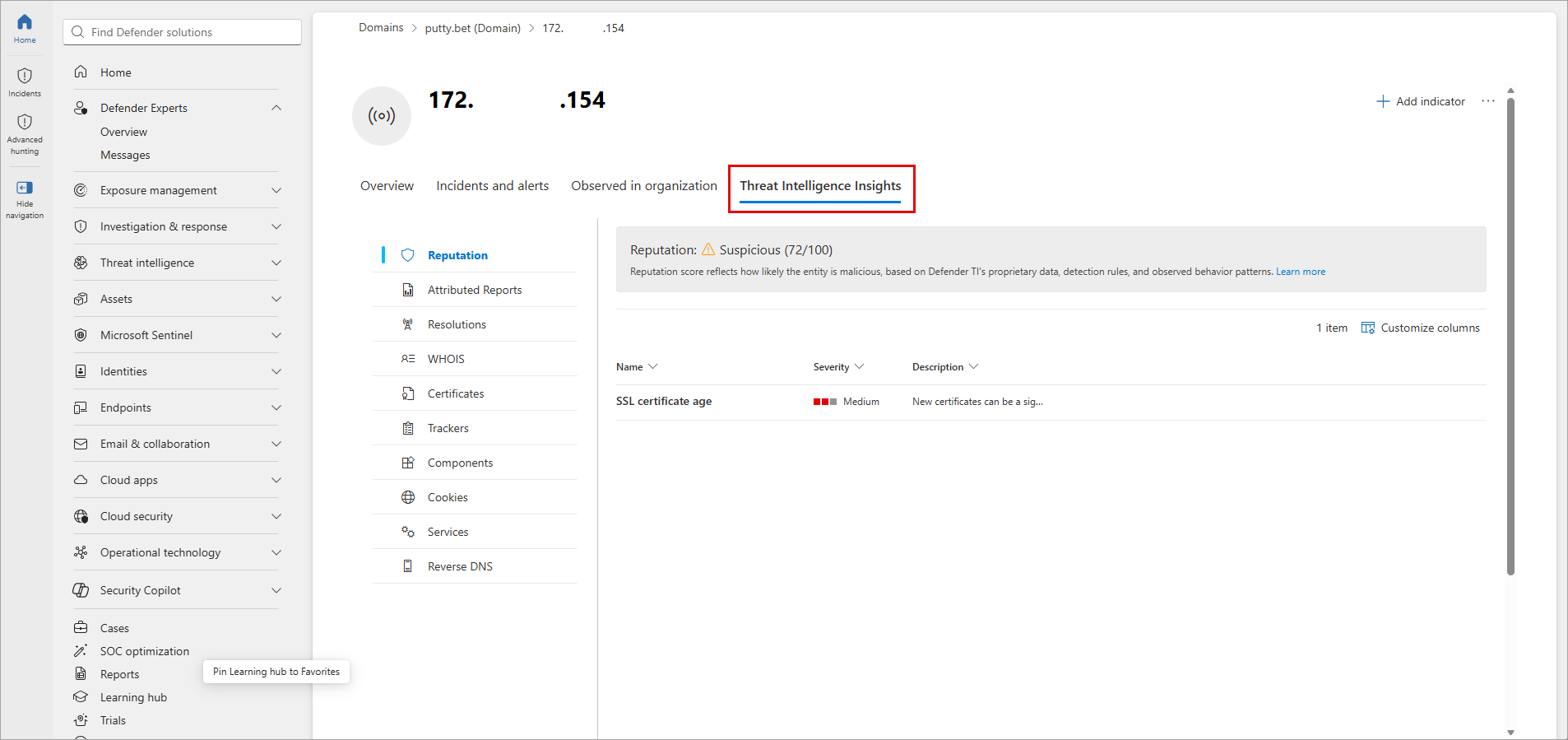Screen dimensions: 1568x740
Task: Click the Investigation & response shield icon
Action: [x=81, y=226]
